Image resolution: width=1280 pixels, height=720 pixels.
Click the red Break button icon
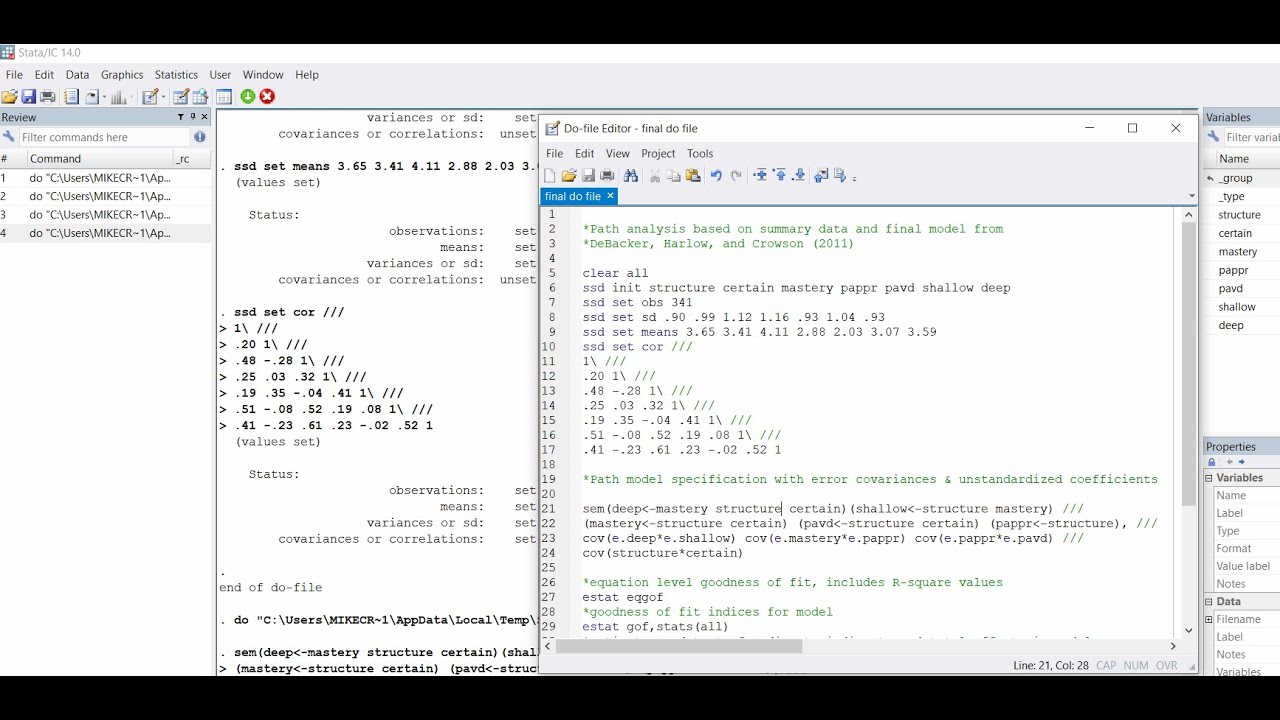(267, 96)
